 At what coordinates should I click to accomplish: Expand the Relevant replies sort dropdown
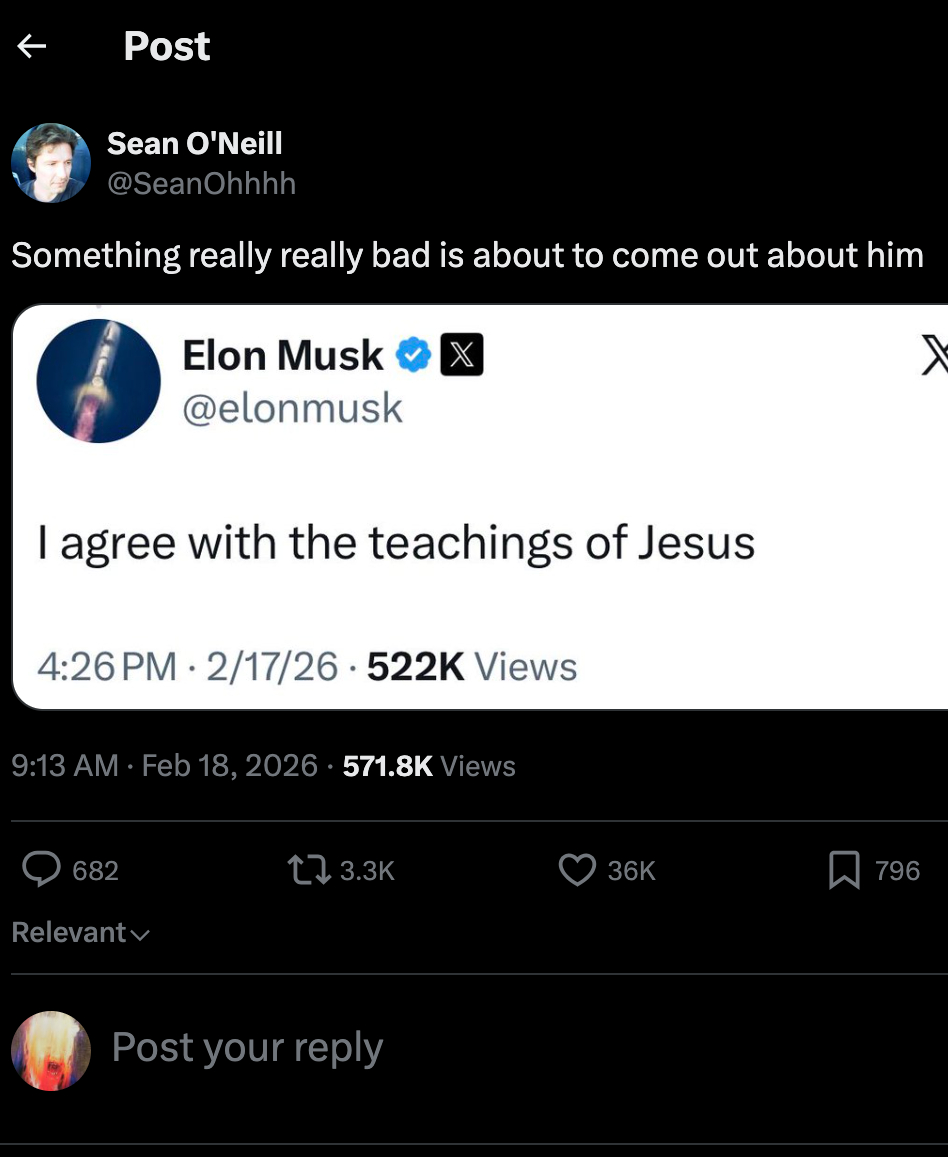(x=80, y=933)
